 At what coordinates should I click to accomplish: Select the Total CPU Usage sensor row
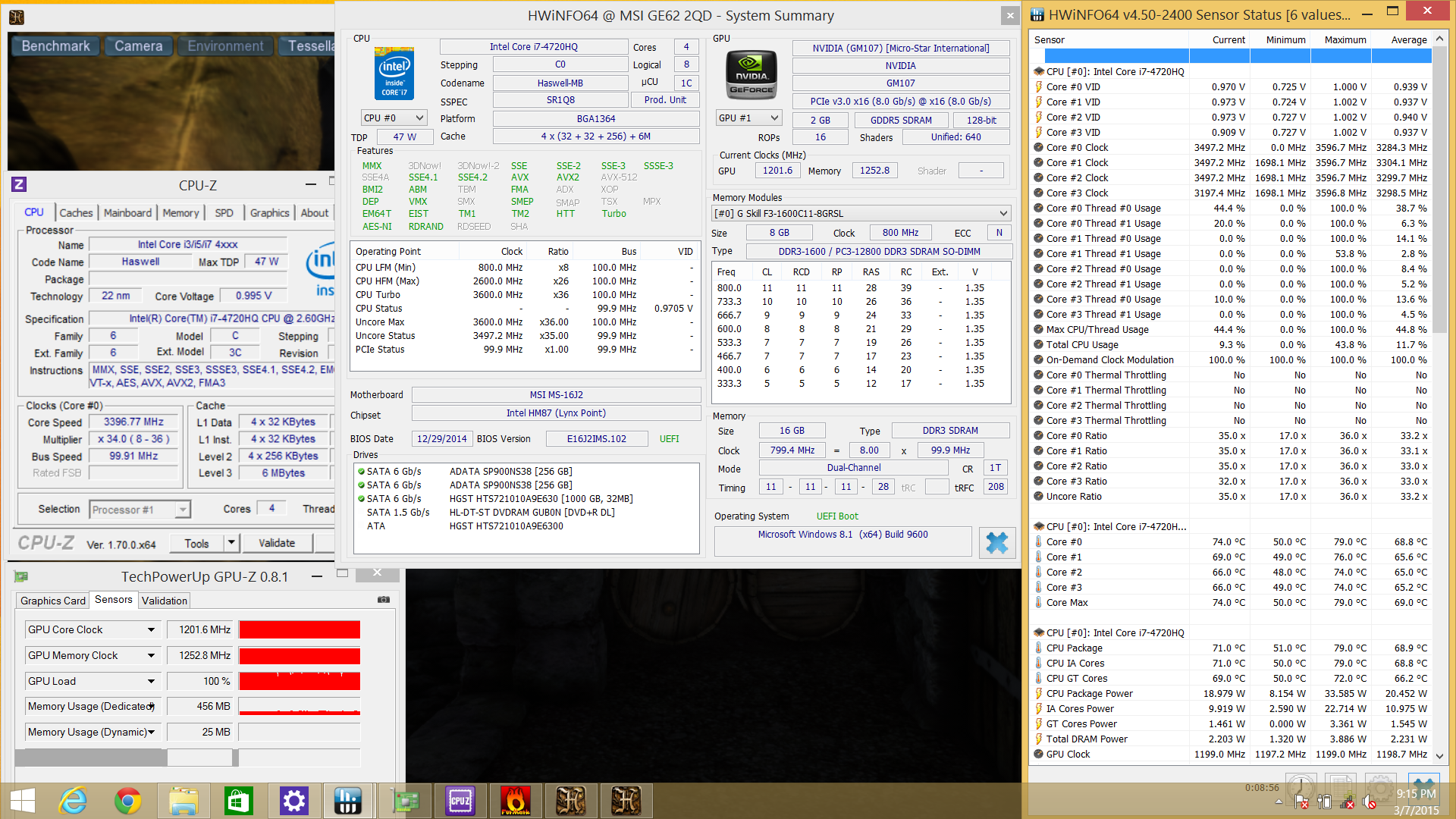tap(1232, 345)
